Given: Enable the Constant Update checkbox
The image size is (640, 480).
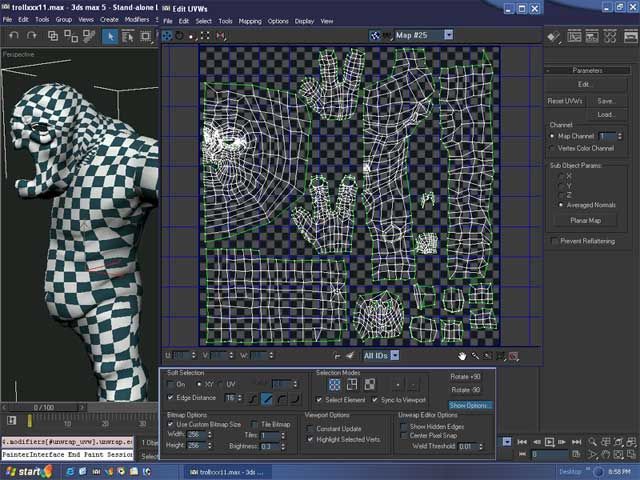Looking at the screenshot, I should click(311, 428).
